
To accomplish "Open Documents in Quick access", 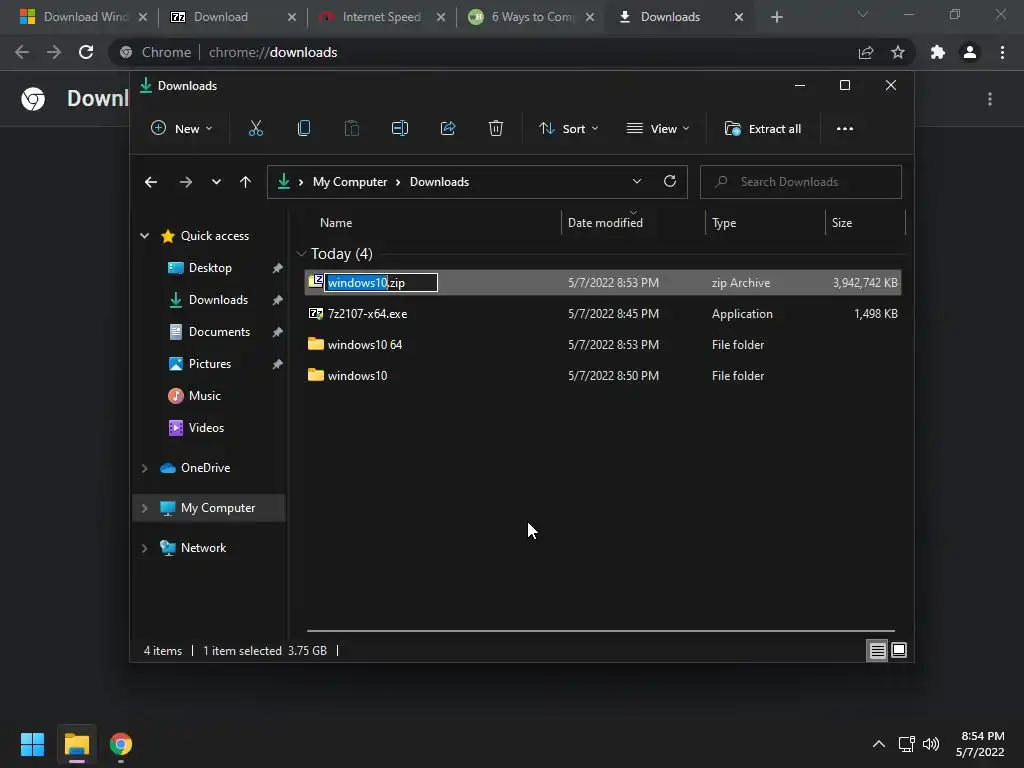I will click(x=219, y=332).
